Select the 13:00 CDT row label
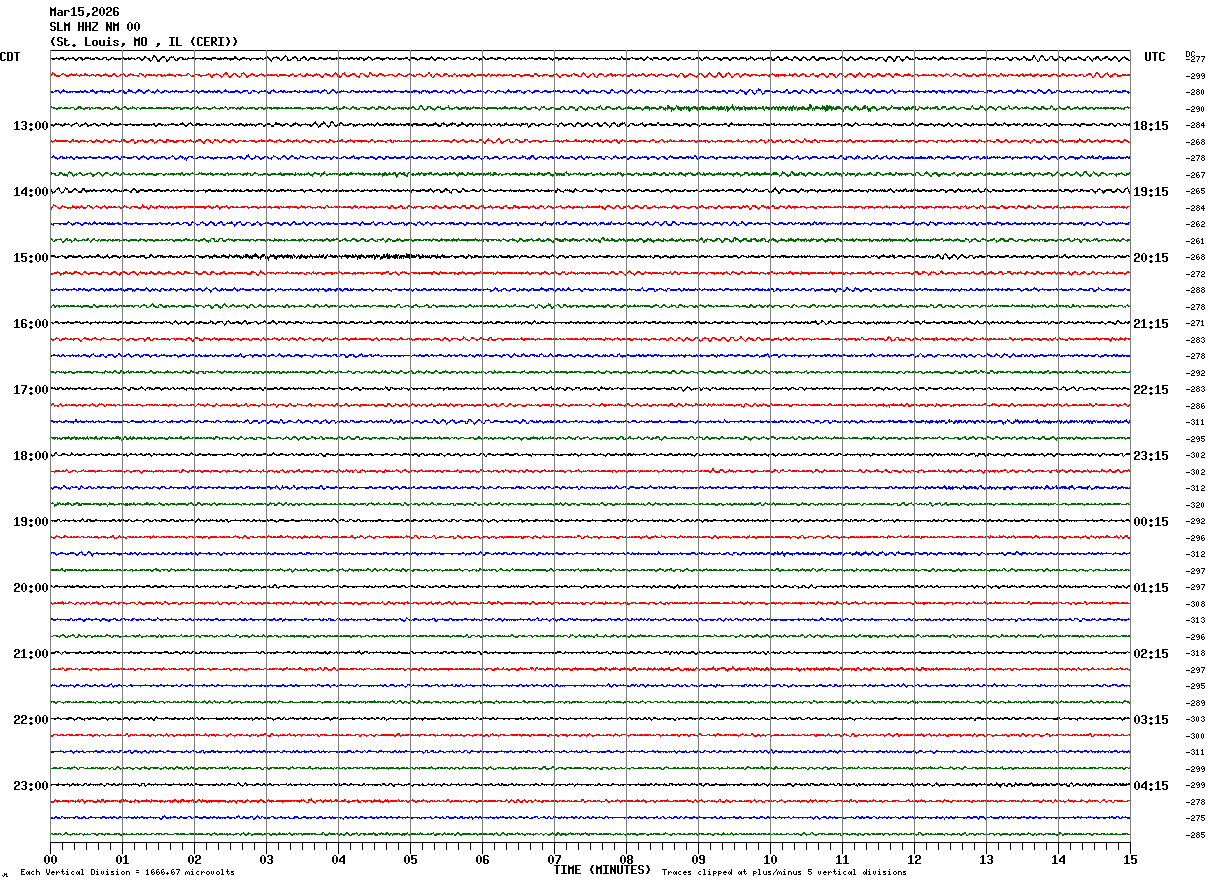The image size is (1210, 886). pos(30,126)
